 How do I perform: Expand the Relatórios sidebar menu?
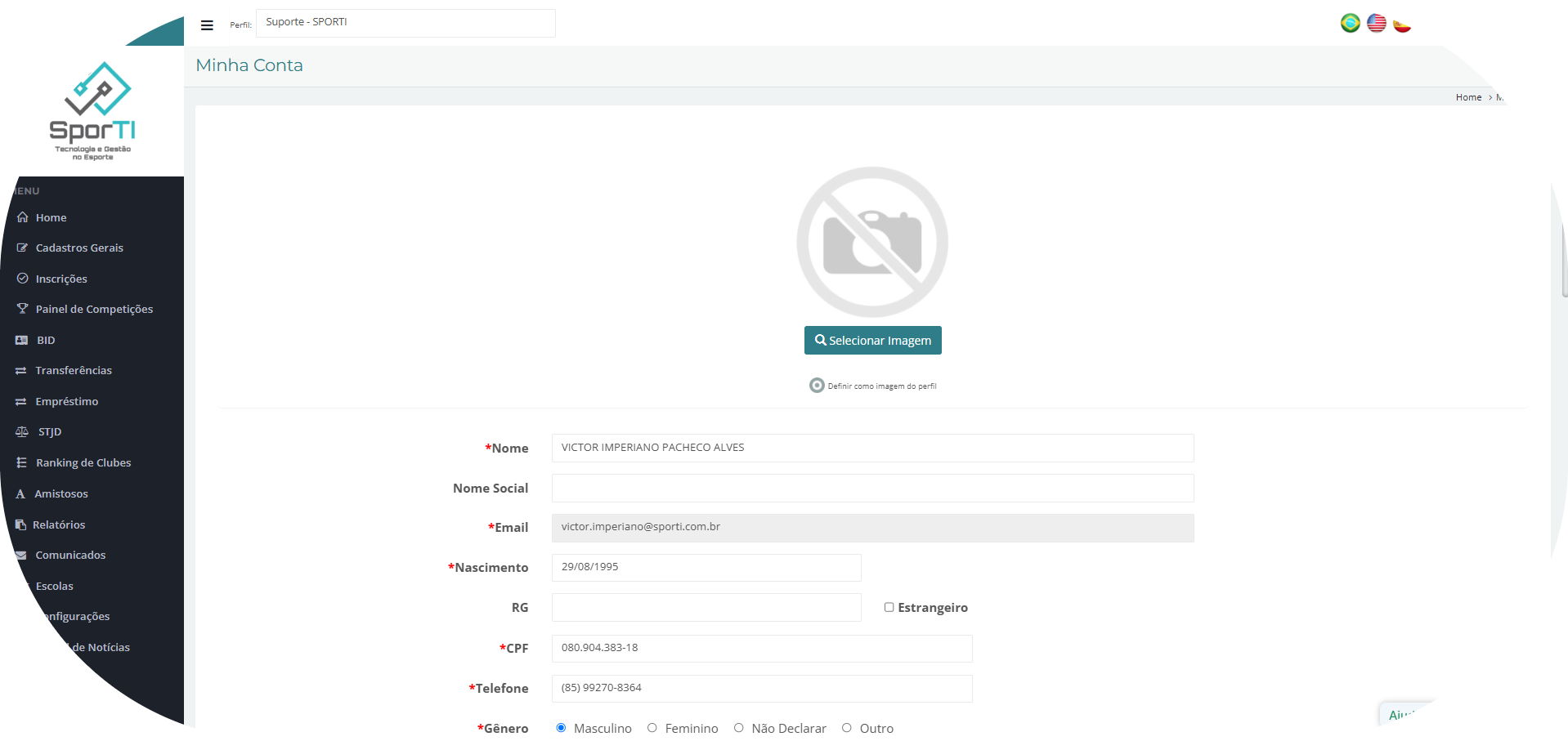[x=59, y=525]
